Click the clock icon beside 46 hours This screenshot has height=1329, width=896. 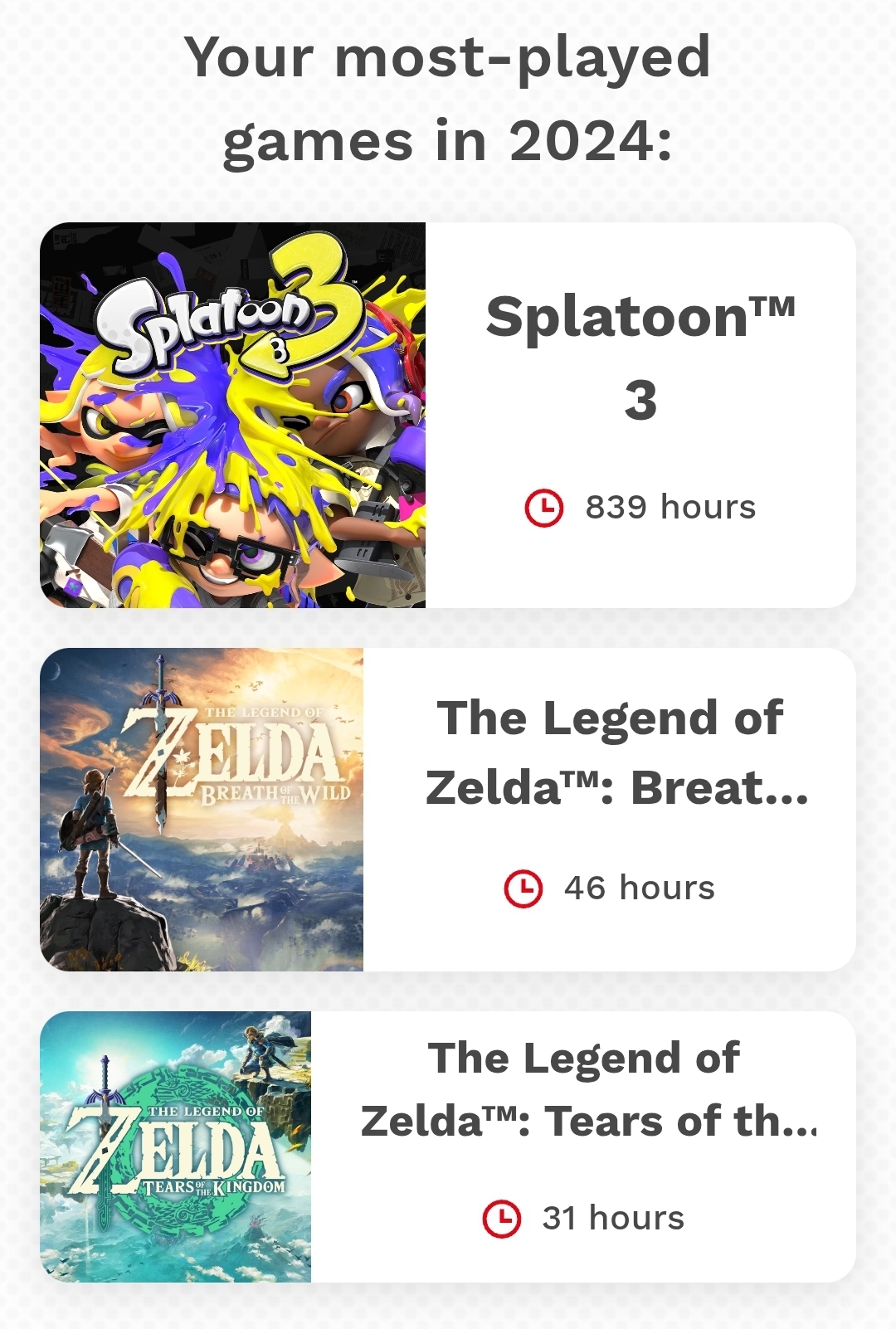coord(523,888)
